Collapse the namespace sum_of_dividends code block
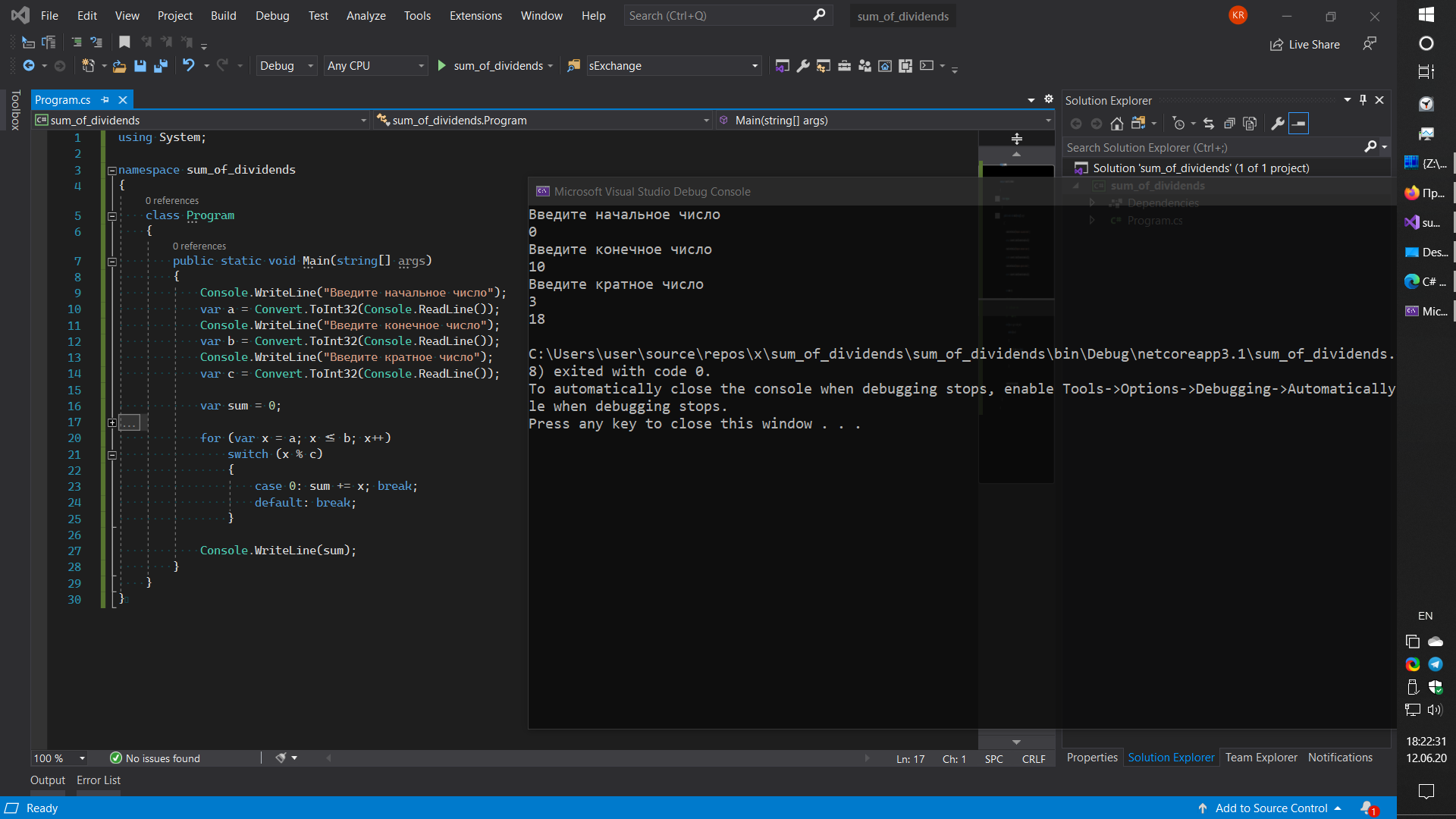Screen dimensions: 1456x819 click(111, 171)
